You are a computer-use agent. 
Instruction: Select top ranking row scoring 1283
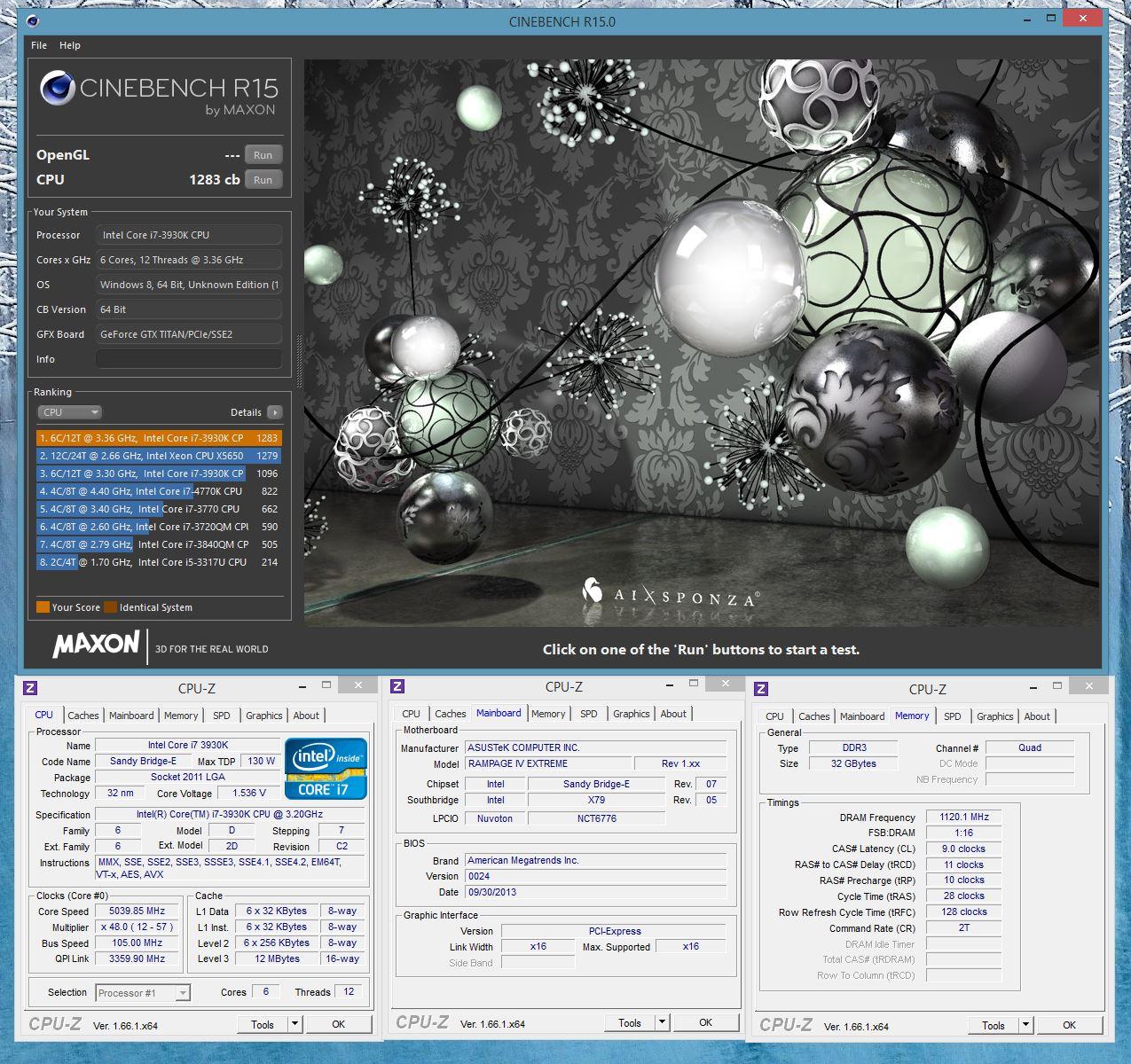point(159,438)
